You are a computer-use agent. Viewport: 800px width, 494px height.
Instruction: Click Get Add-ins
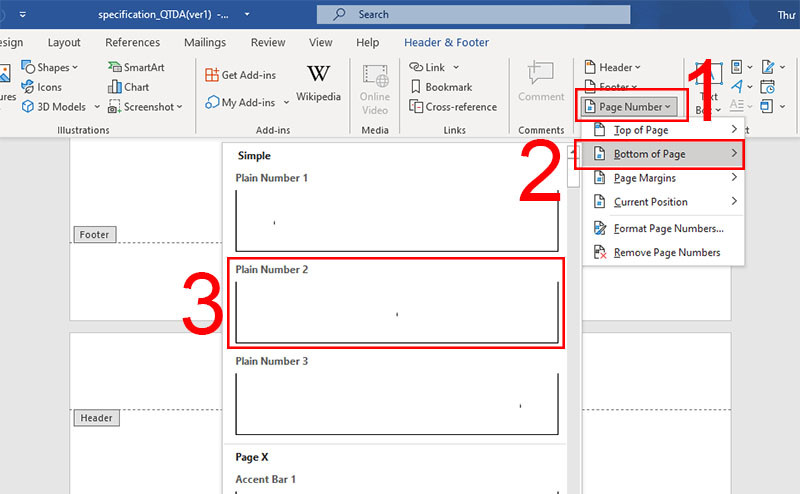point(240,75)
